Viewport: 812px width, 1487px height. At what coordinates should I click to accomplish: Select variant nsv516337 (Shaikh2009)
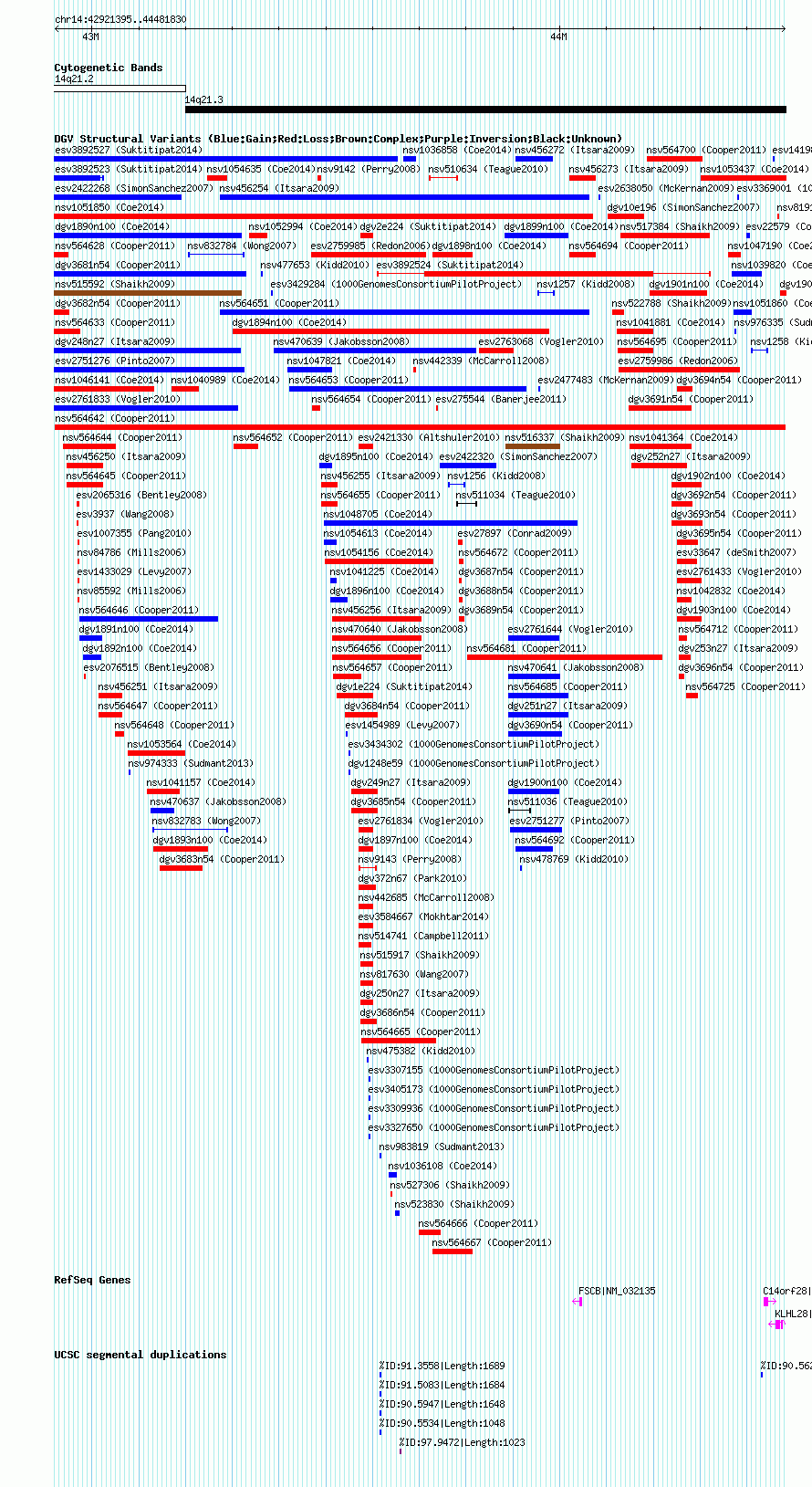pyautogui.click(x=565, y=437)
